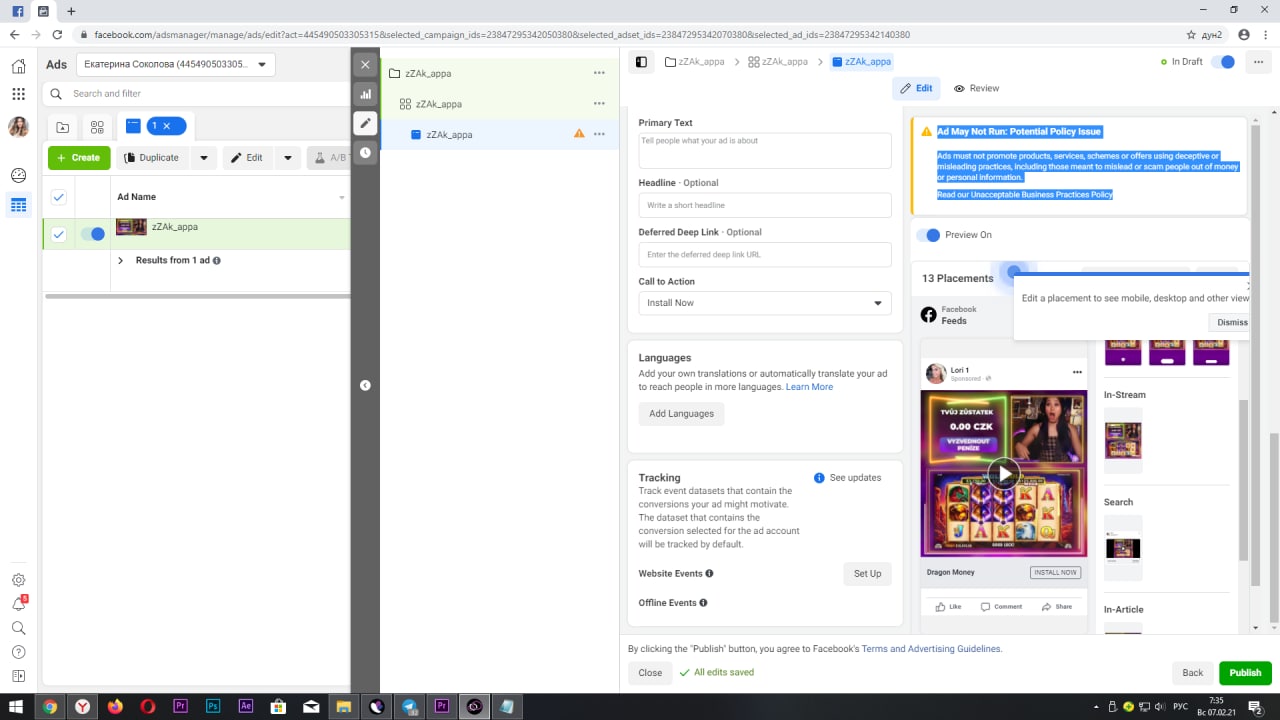Open the all tools grid menu
Screen dimensions: 1280x720
click(x=18, y=94)
